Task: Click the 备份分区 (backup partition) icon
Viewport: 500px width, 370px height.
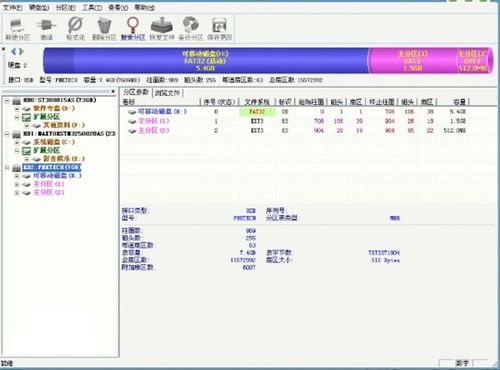Action: point(190,25)
